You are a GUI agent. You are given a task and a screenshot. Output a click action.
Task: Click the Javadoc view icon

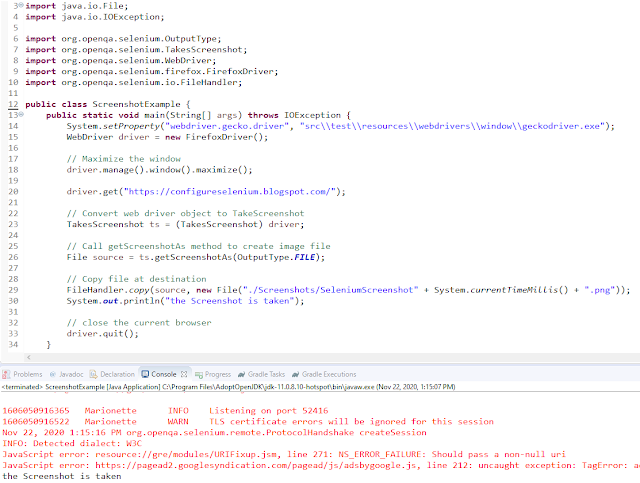(x=51, y=374)
